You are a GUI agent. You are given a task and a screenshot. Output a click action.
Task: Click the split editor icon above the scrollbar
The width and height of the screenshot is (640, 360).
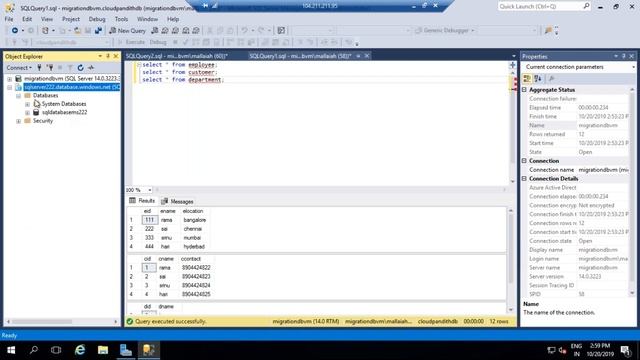513,65
